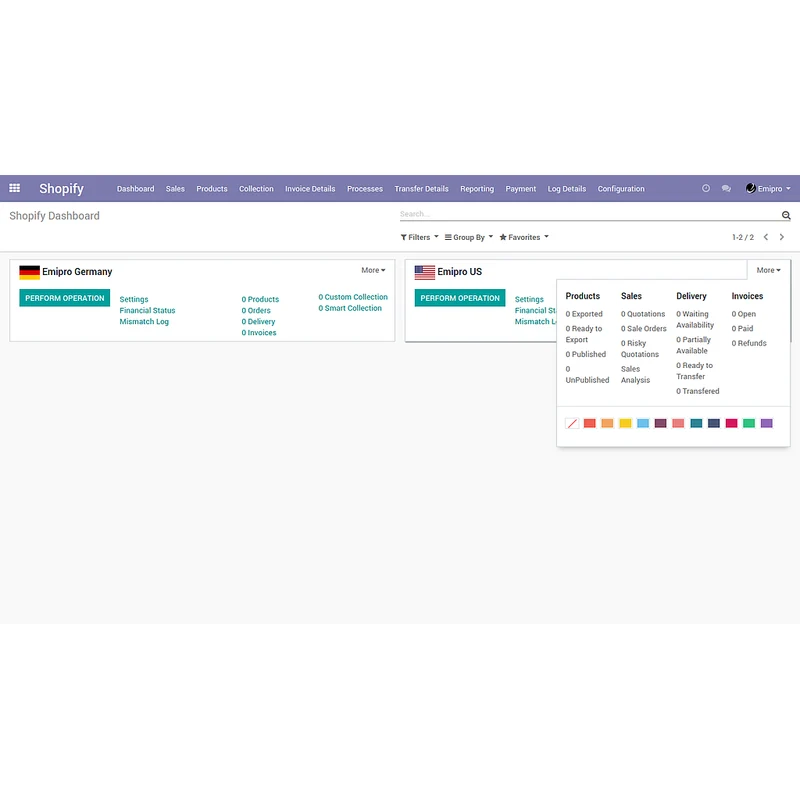800x800 pixels.
Task: Open the apps grid menu icon
Action: click(x=15, y=188)
